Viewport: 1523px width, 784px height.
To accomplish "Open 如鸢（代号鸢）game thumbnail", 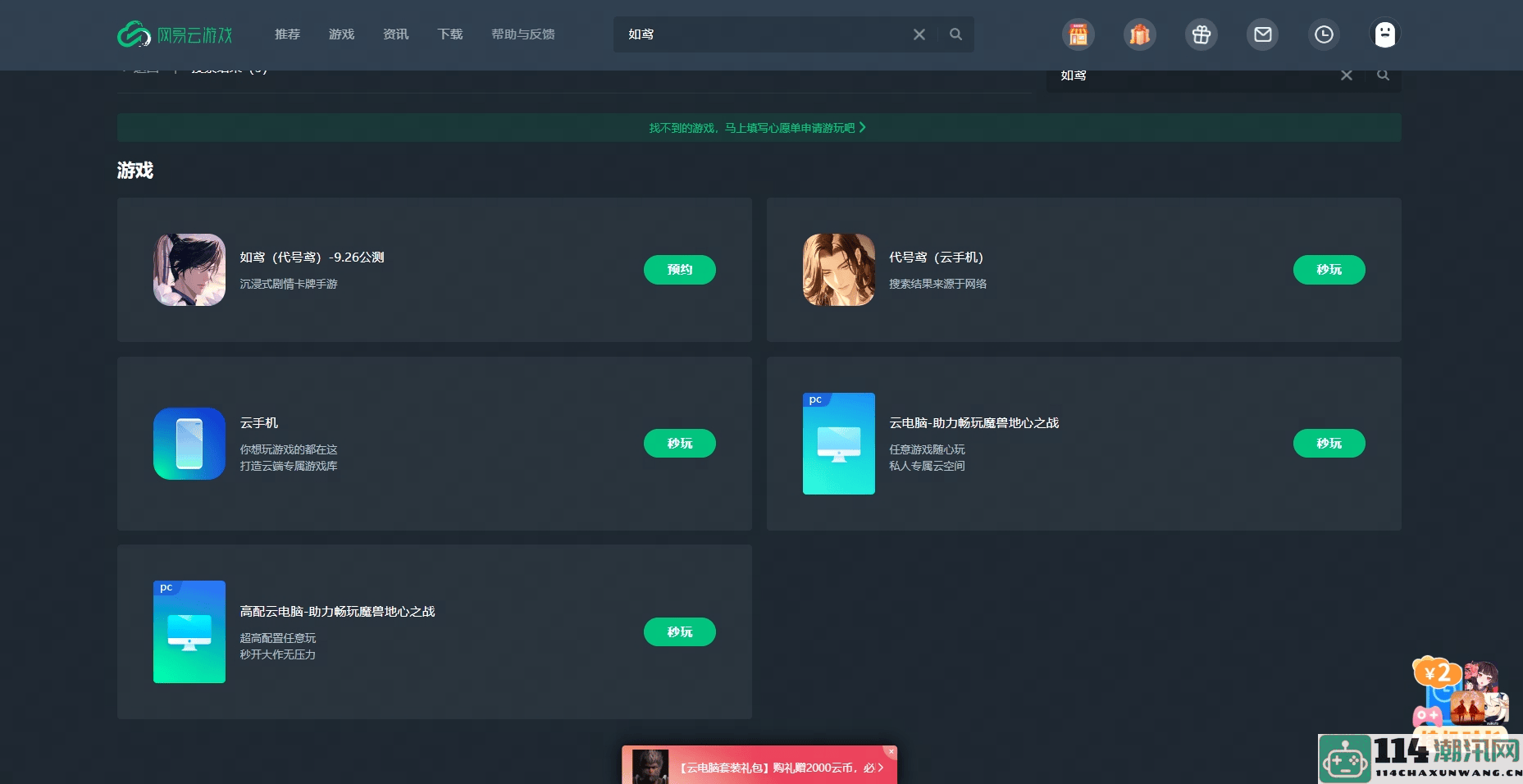I will (189, 270).
